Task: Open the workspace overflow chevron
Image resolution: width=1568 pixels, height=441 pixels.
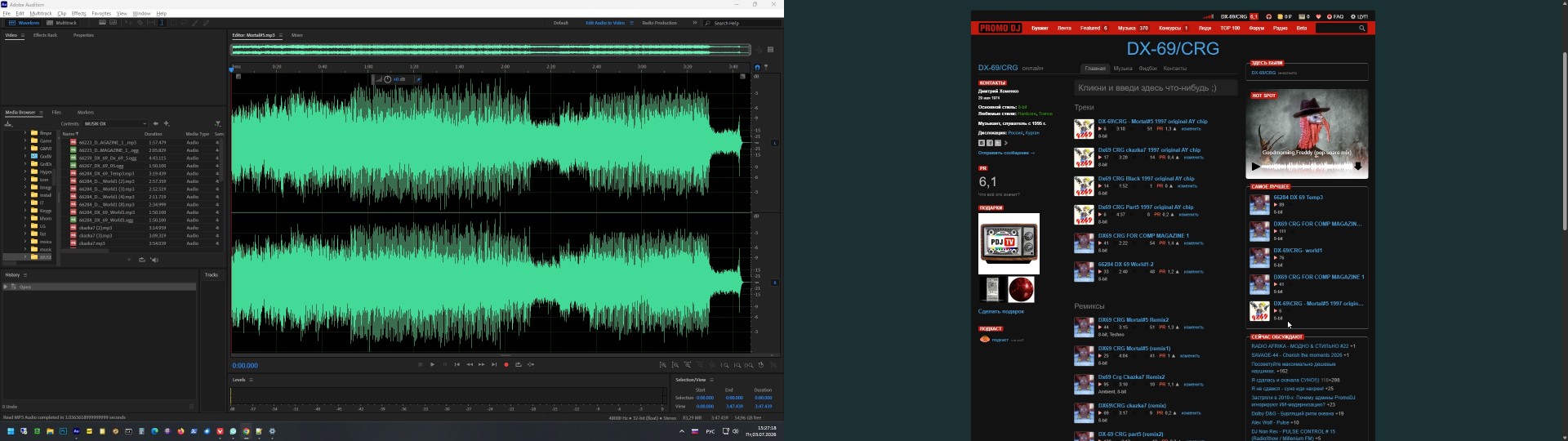Action: [x=695, y=23]
